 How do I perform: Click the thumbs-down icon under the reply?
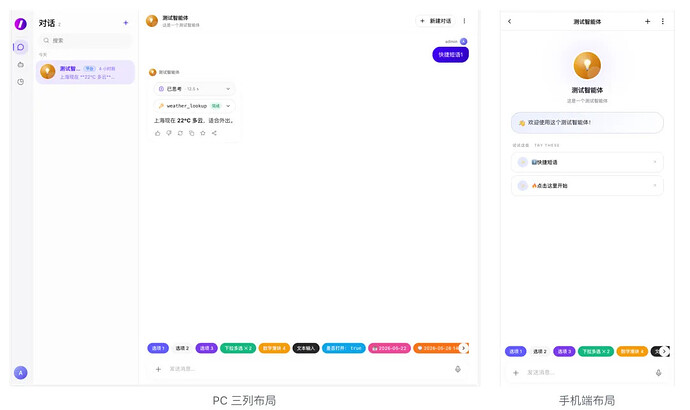[169, 133]
